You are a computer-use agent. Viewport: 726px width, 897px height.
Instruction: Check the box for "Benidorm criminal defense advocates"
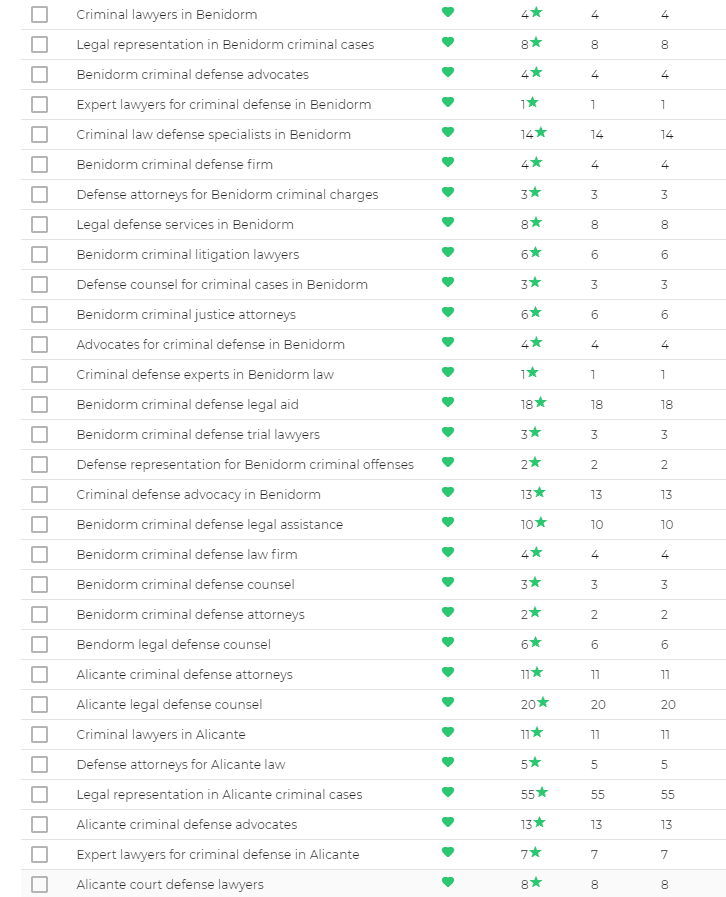pos(39,74)
